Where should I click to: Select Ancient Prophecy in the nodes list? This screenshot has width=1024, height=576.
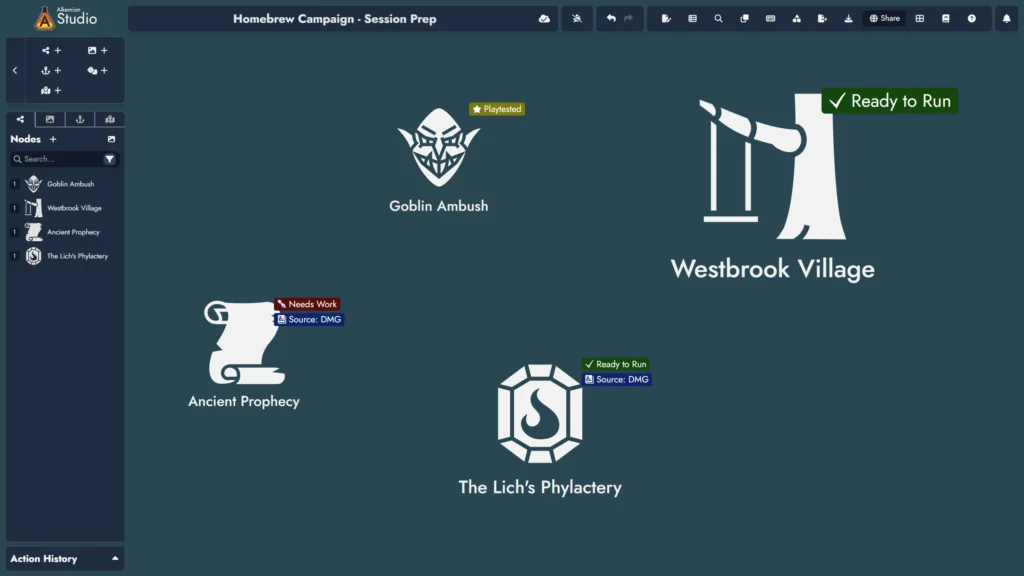click(x=73, y=232)
